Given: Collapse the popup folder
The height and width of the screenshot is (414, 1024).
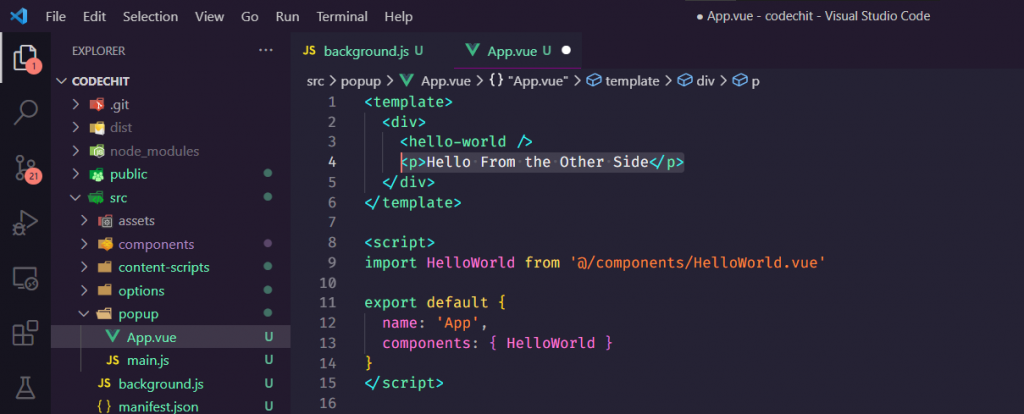Looking at the screenshot, I should [170, 314].
